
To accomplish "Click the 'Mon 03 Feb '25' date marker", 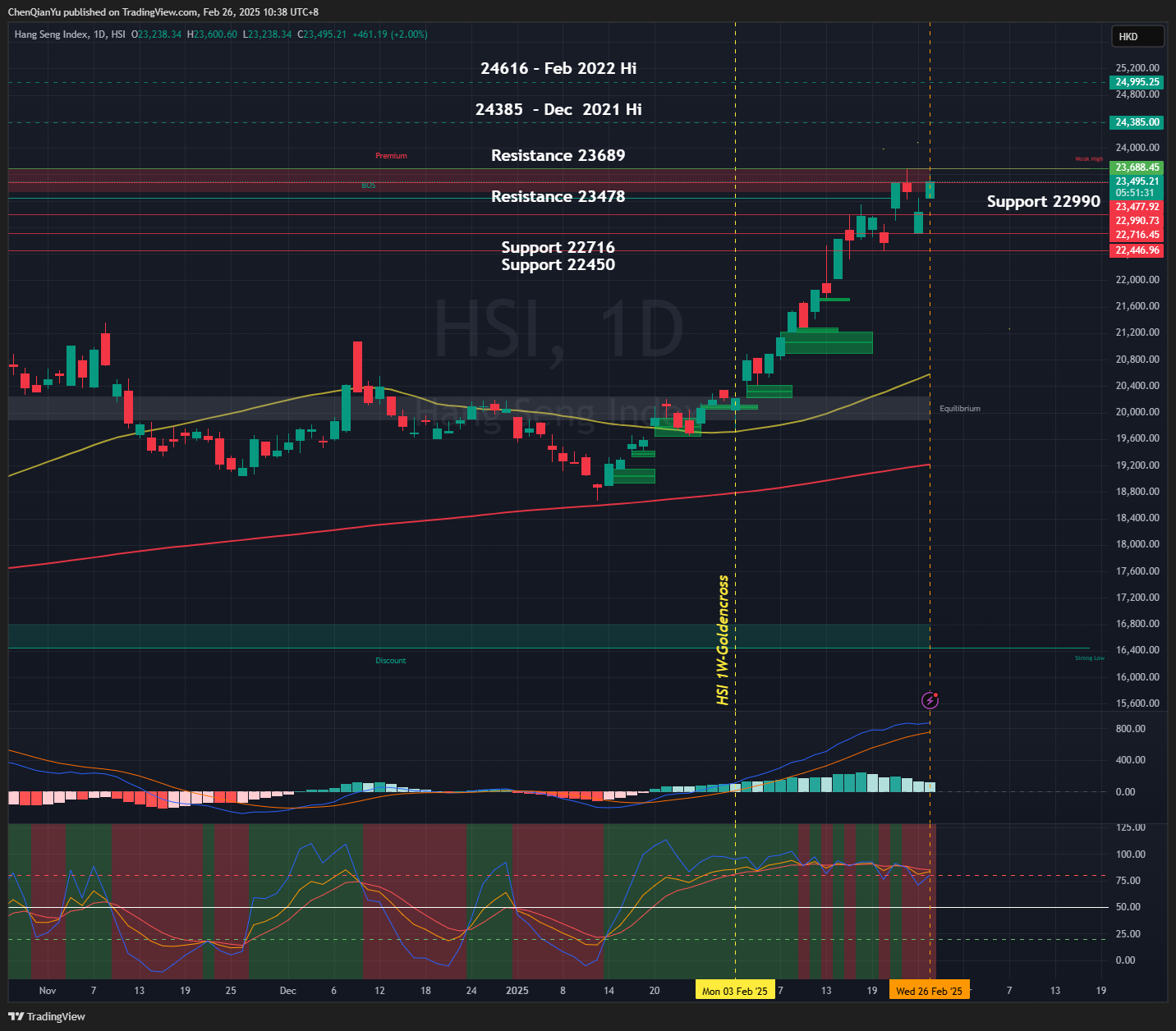I will click(x=735, y=991).
